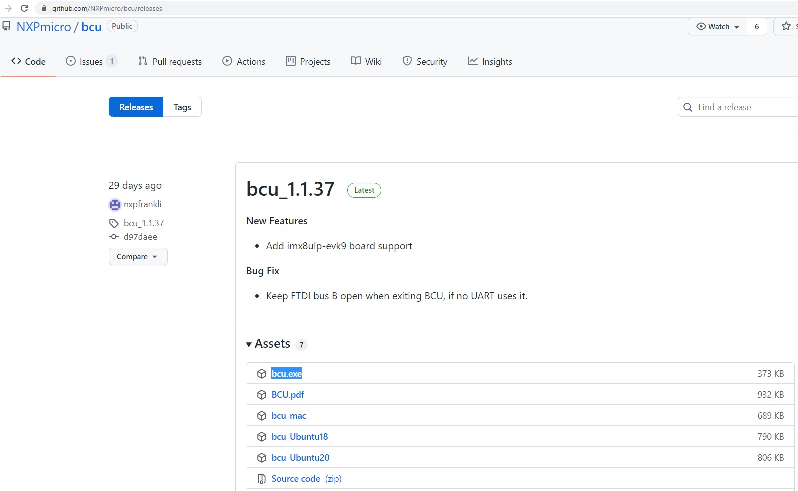Open the Compare dropdown
798x491 pixels.
(138, 257)
